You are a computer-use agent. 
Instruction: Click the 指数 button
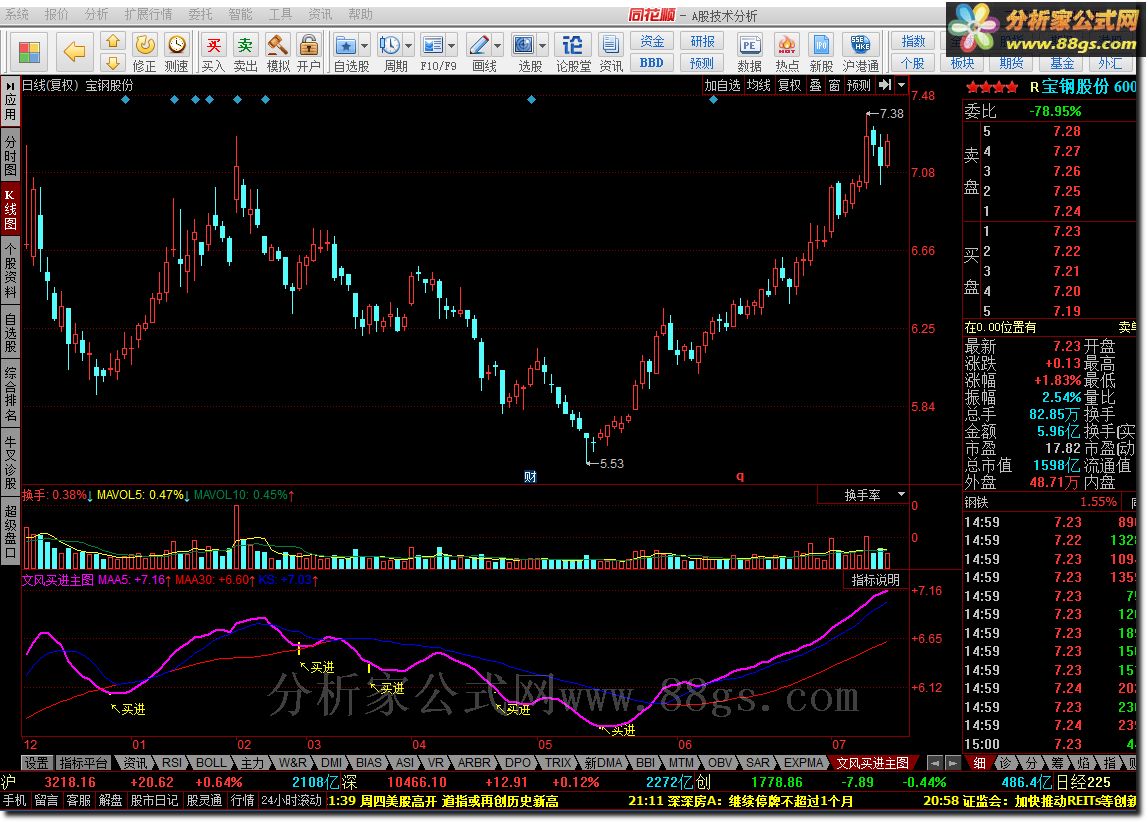tap(913, 41)
